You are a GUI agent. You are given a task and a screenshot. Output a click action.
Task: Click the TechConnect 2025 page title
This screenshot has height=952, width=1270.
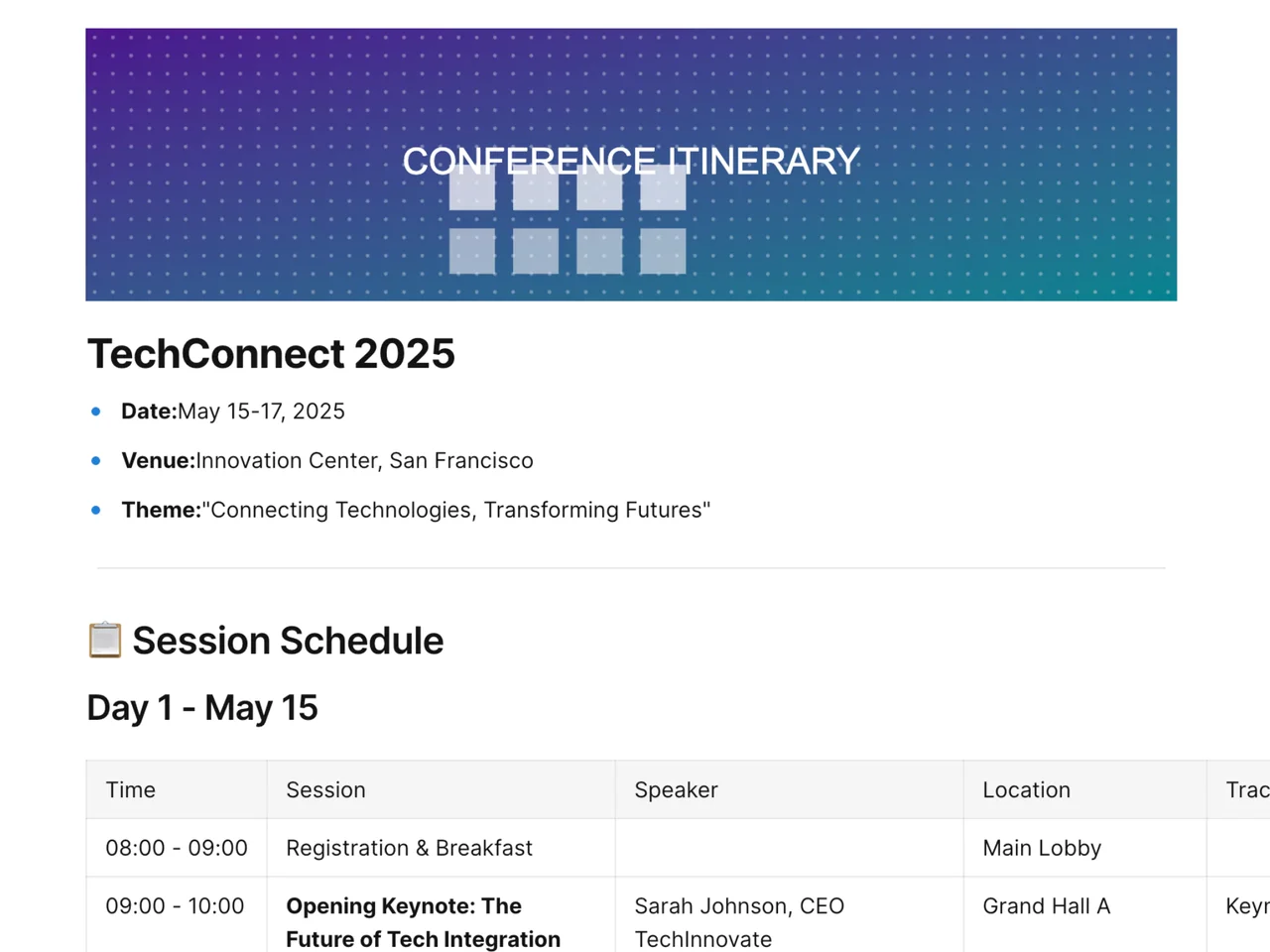(x=271, y=354)
